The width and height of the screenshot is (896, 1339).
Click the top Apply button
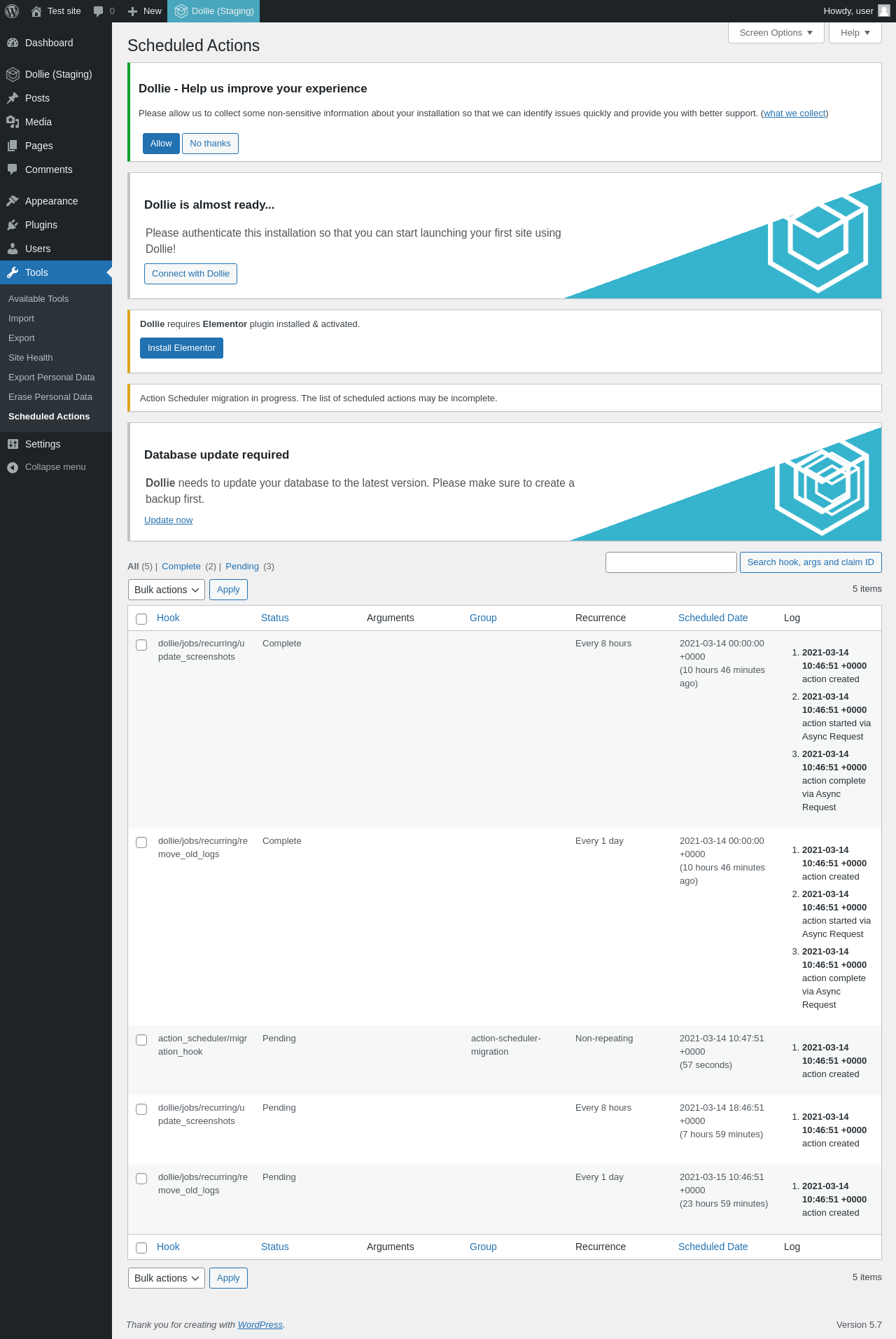point(228,590)
